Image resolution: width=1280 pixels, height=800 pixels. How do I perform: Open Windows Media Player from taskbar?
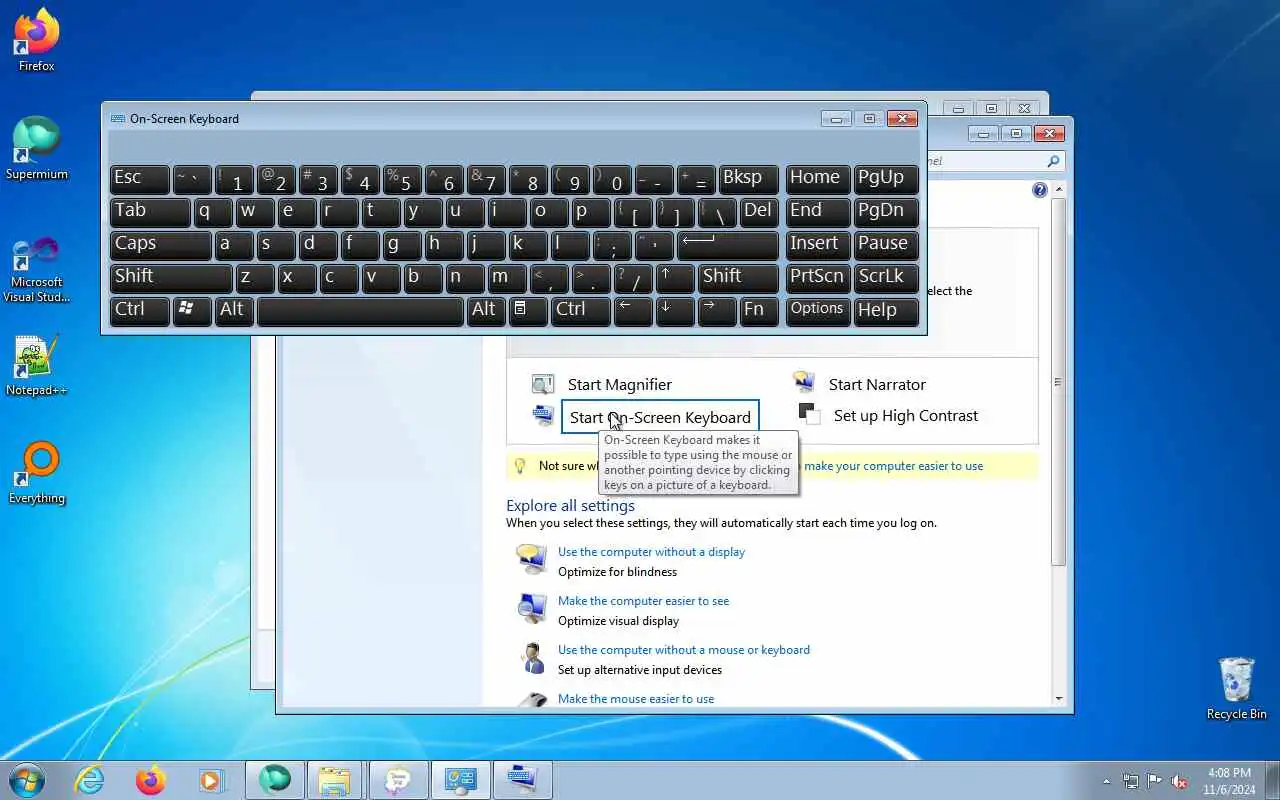pyautogui.click(x=211, y=780)
